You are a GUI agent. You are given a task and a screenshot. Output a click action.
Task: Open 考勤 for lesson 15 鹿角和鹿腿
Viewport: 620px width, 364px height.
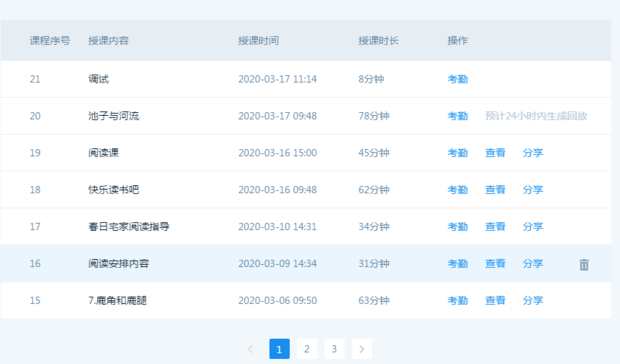(457, 300)
